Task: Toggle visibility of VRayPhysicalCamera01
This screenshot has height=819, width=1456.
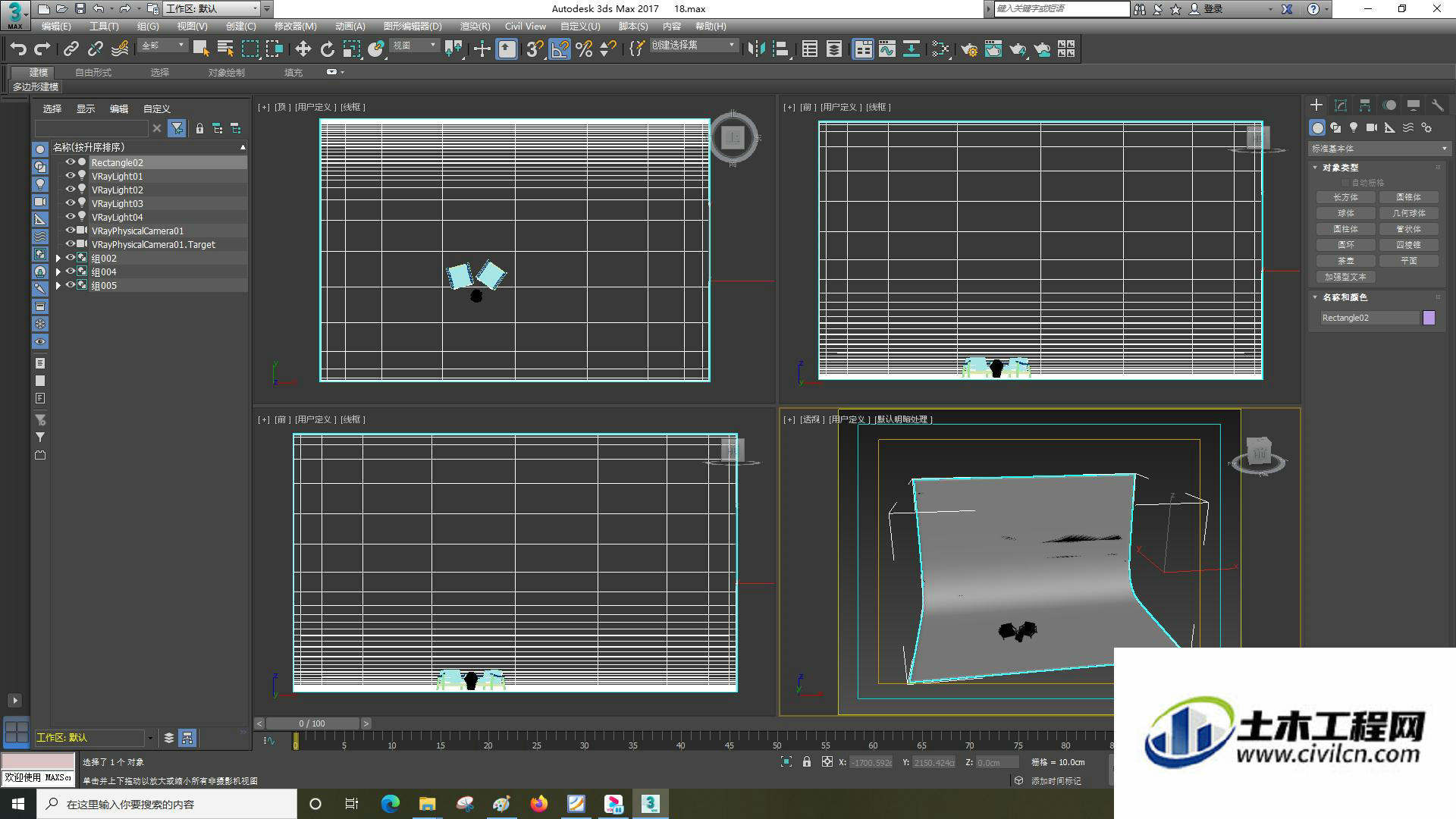Action: [x=70, y=231]
